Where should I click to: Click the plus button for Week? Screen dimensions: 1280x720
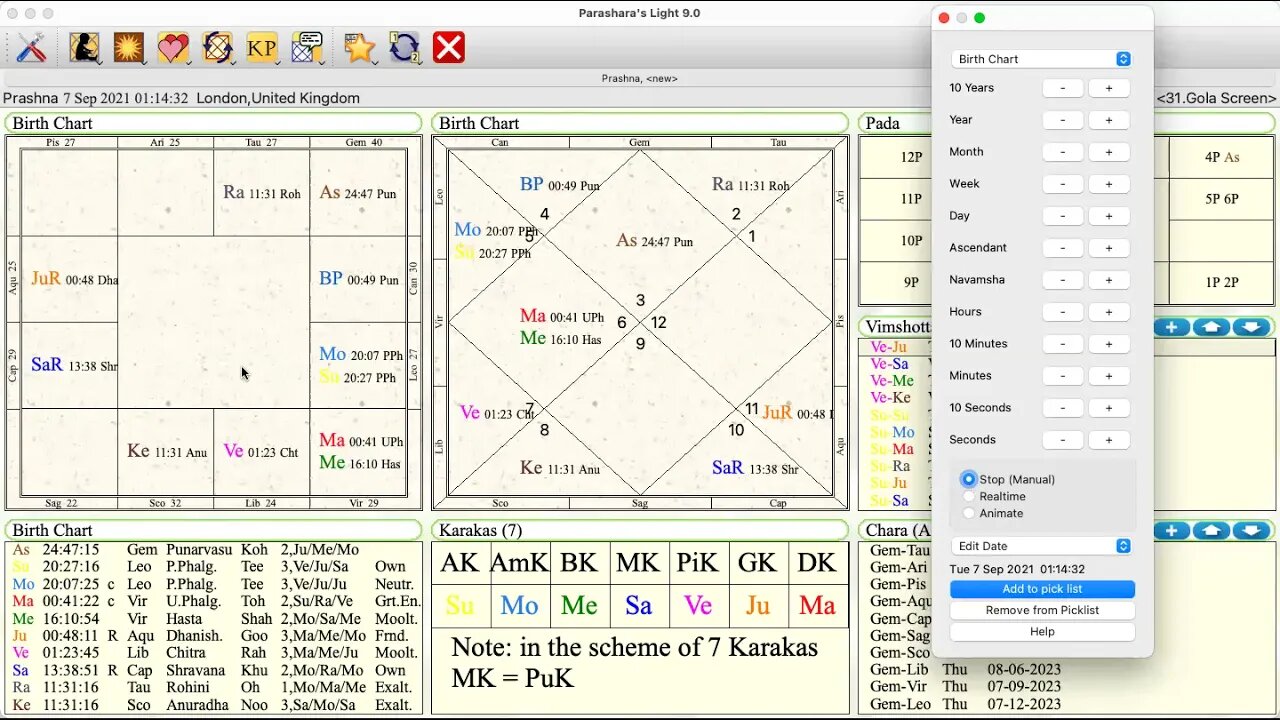point(1109,184)
